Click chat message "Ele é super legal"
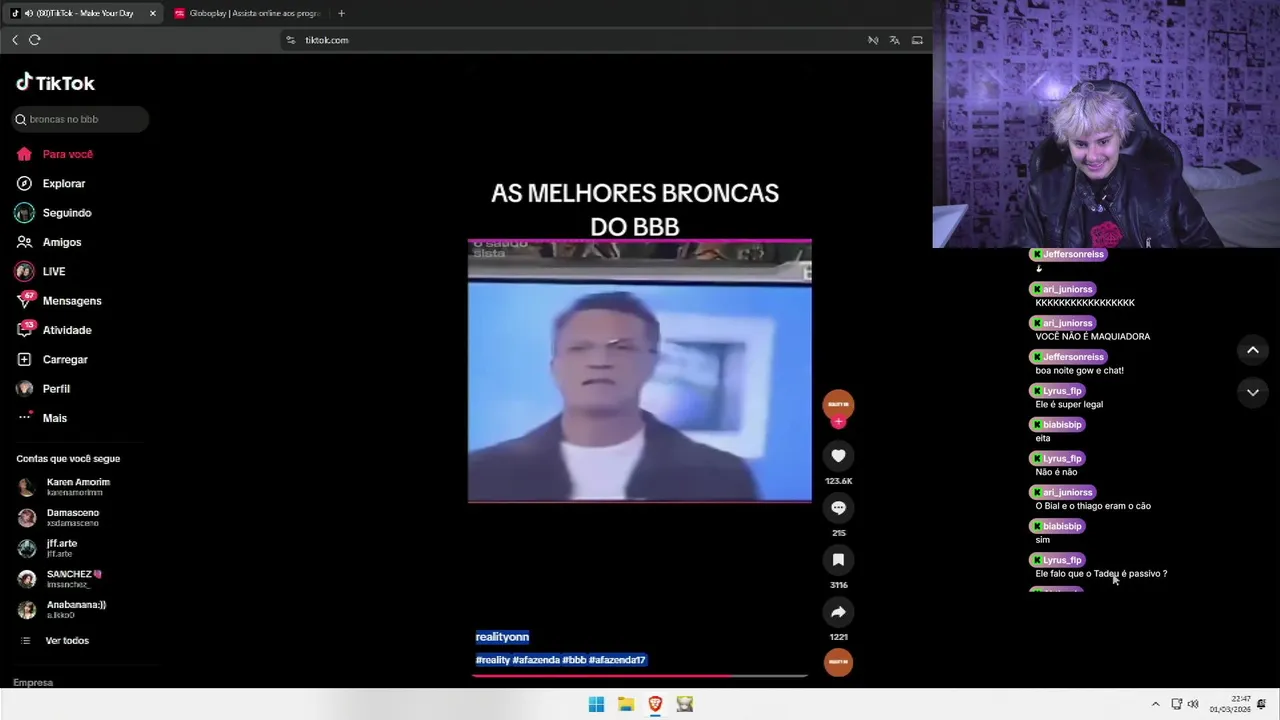Image resolution: width=1280 pixels, height=720 pixels. pos(1069,404)
